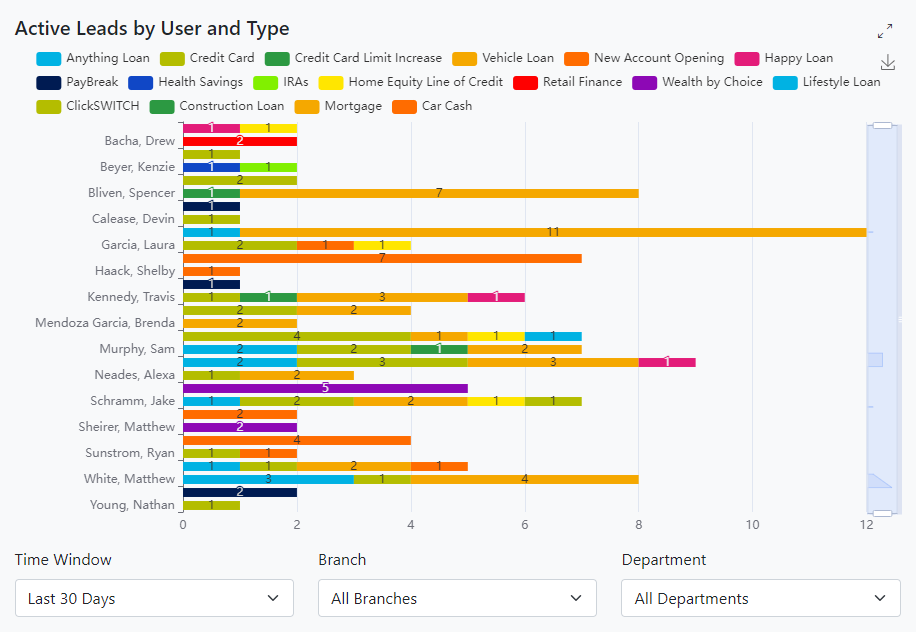This screenshot has width=916, height=632.
Task: Expand the Department dropdown
Action: click(x=760, y=598)
